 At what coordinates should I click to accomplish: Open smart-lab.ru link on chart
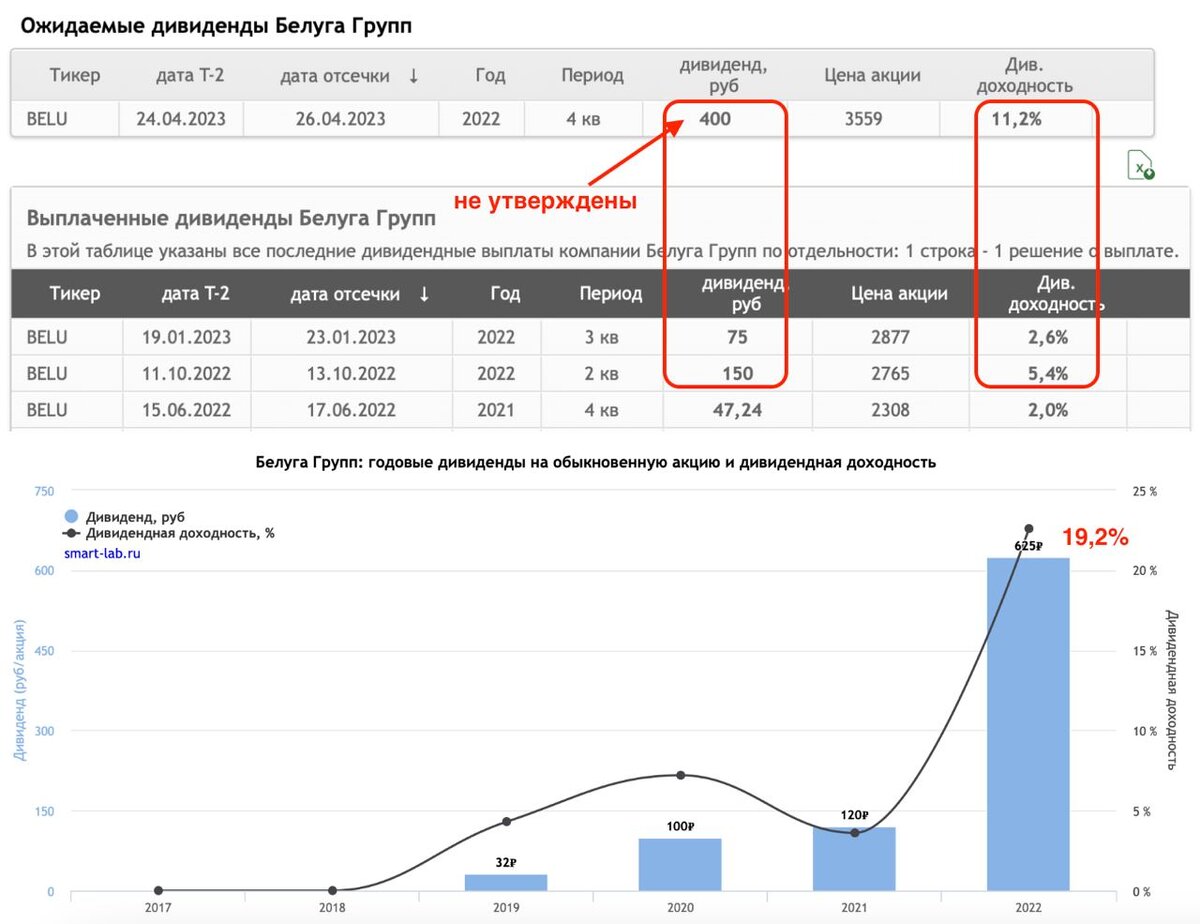pyautogui.click(x=102, y=552)
